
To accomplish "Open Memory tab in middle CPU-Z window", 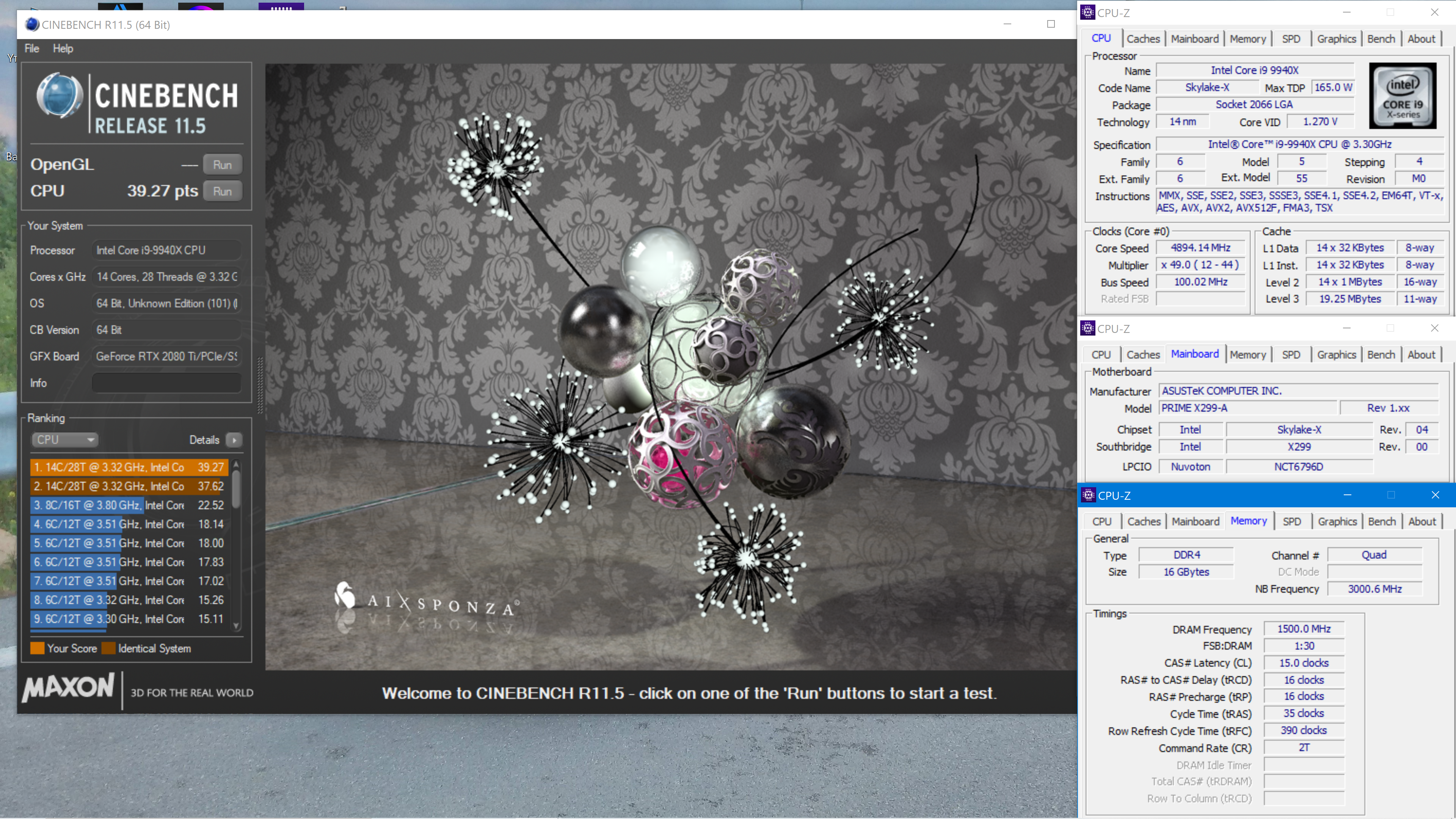I will [1247, 355].
